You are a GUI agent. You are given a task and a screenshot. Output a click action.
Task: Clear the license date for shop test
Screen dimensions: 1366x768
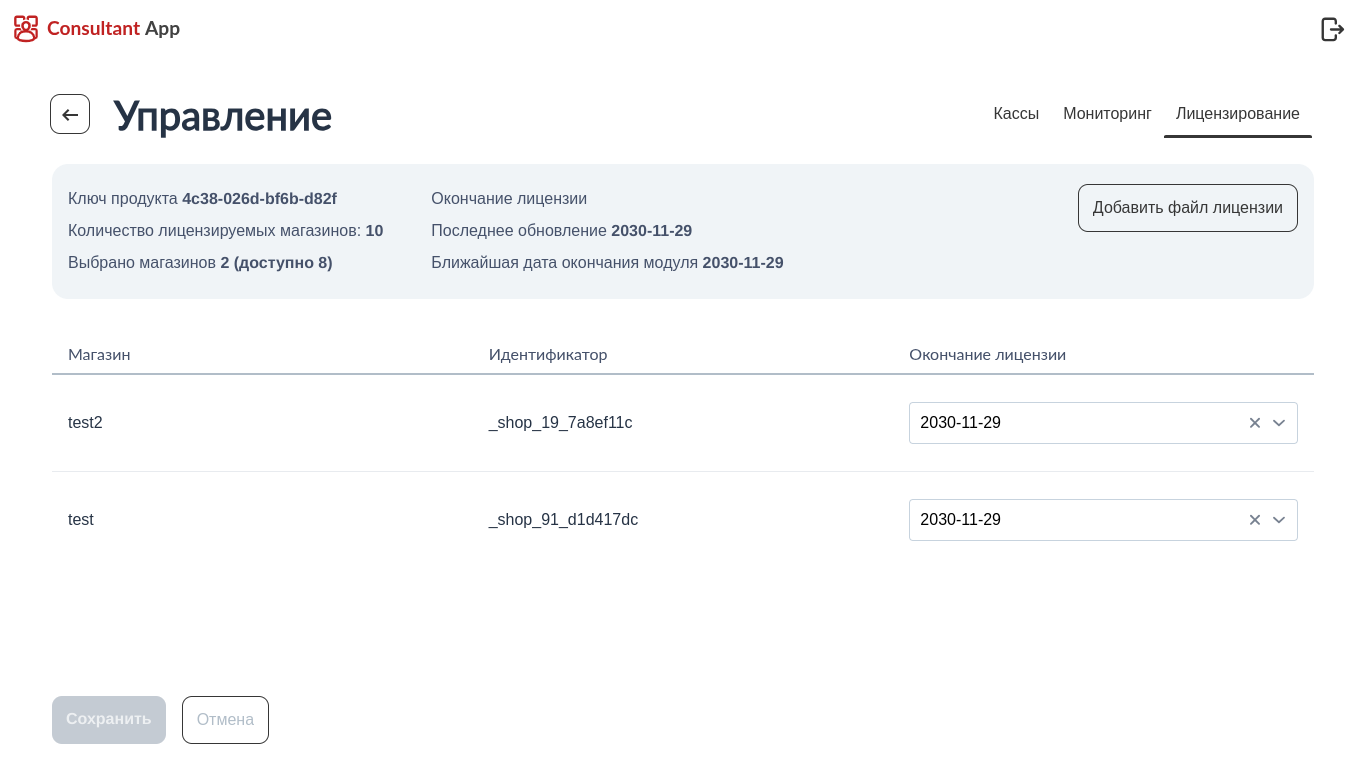point(1254,520)
